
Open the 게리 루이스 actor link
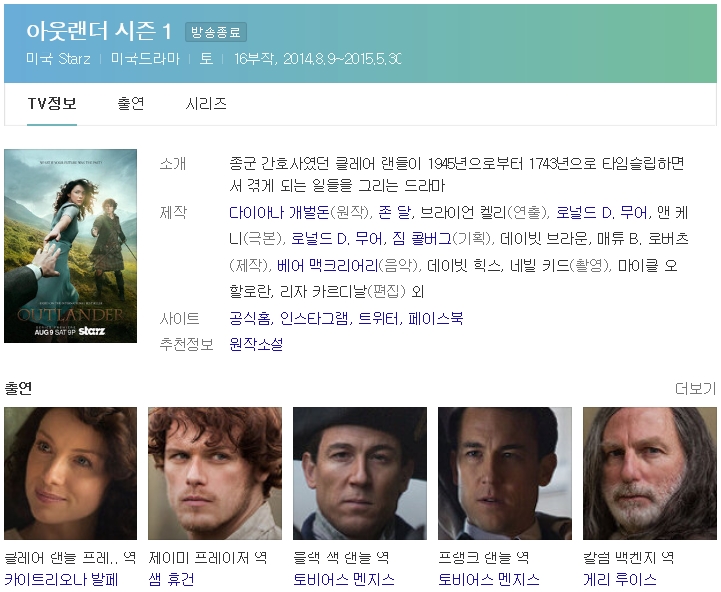click(619, 579)
